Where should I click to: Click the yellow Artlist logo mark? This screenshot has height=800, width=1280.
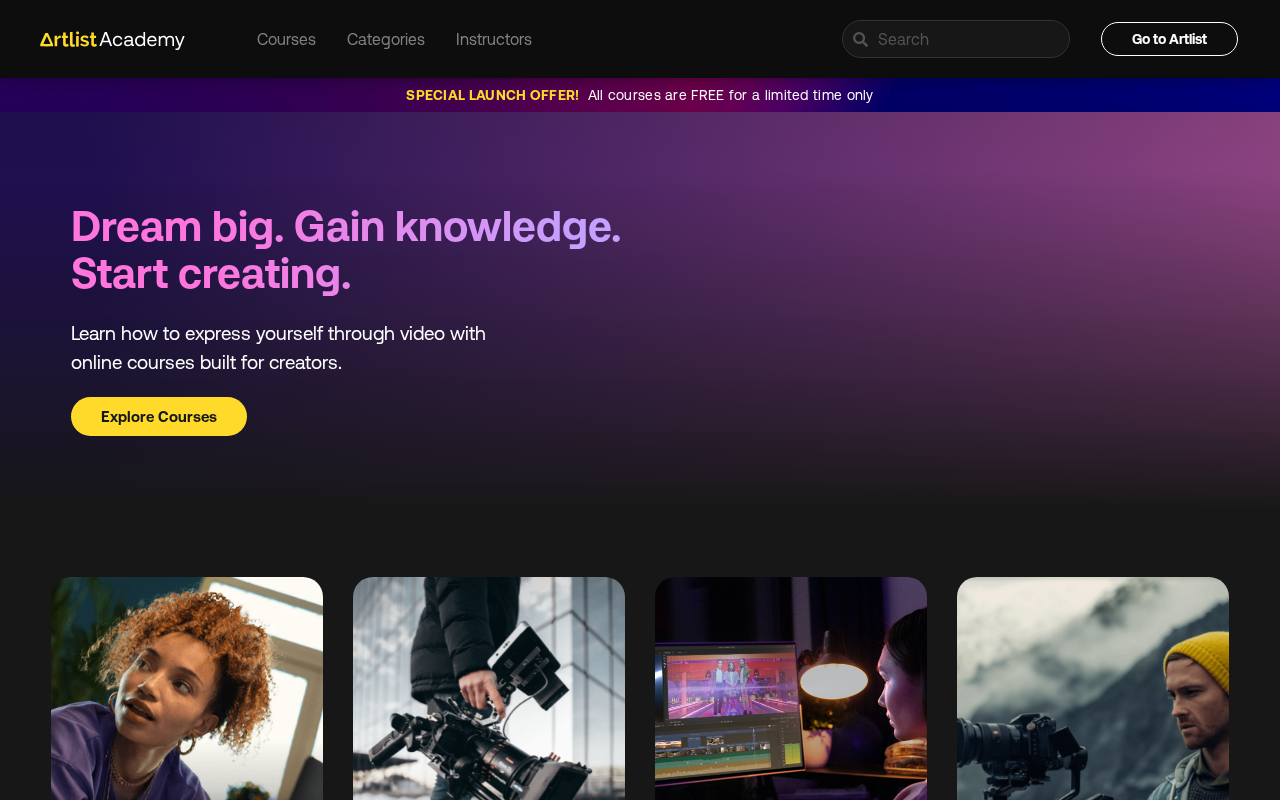point(68,39)
